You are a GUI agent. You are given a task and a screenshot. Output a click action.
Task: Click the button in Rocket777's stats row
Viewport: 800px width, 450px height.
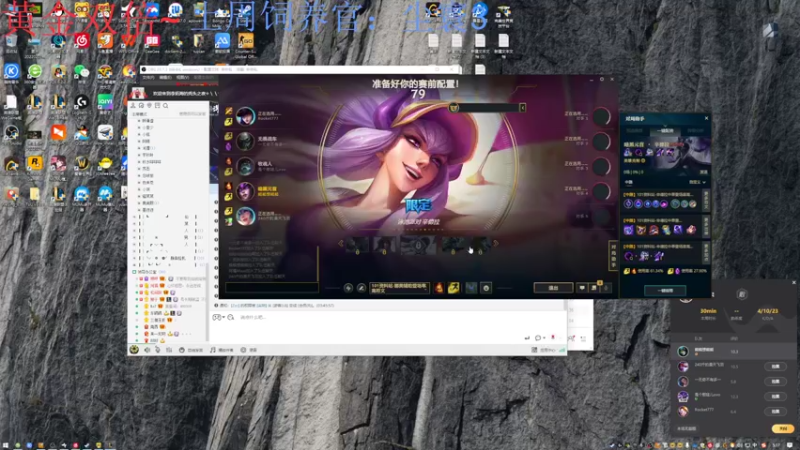775,411
